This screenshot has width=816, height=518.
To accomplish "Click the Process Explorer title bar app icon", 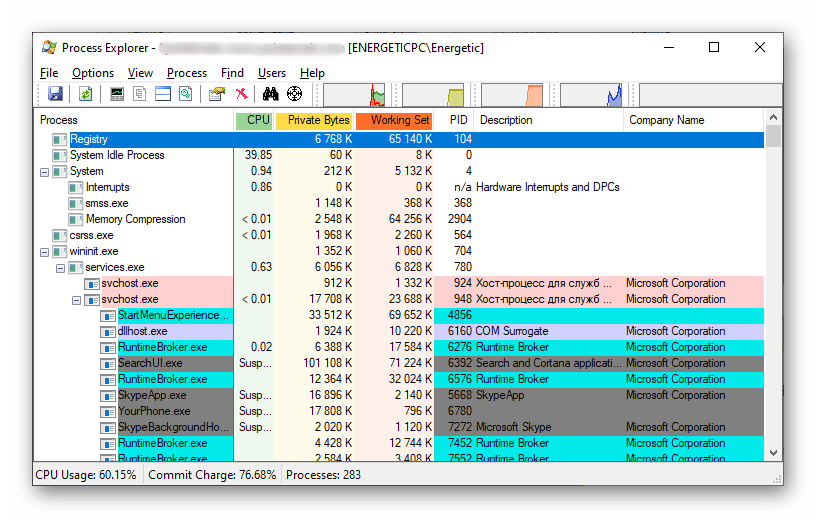I will tap(49, 47).
